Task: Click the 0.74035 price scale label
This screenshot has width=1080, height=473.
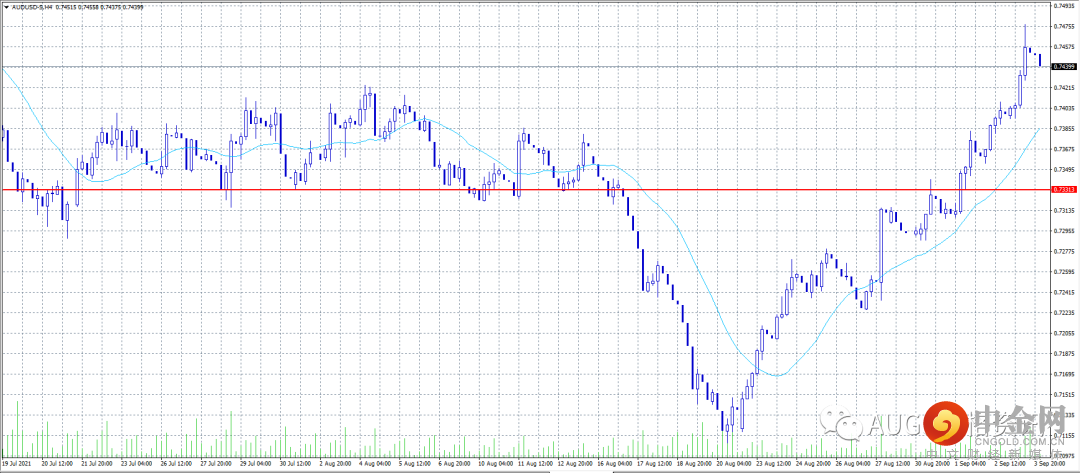Action: point(1064,108)
